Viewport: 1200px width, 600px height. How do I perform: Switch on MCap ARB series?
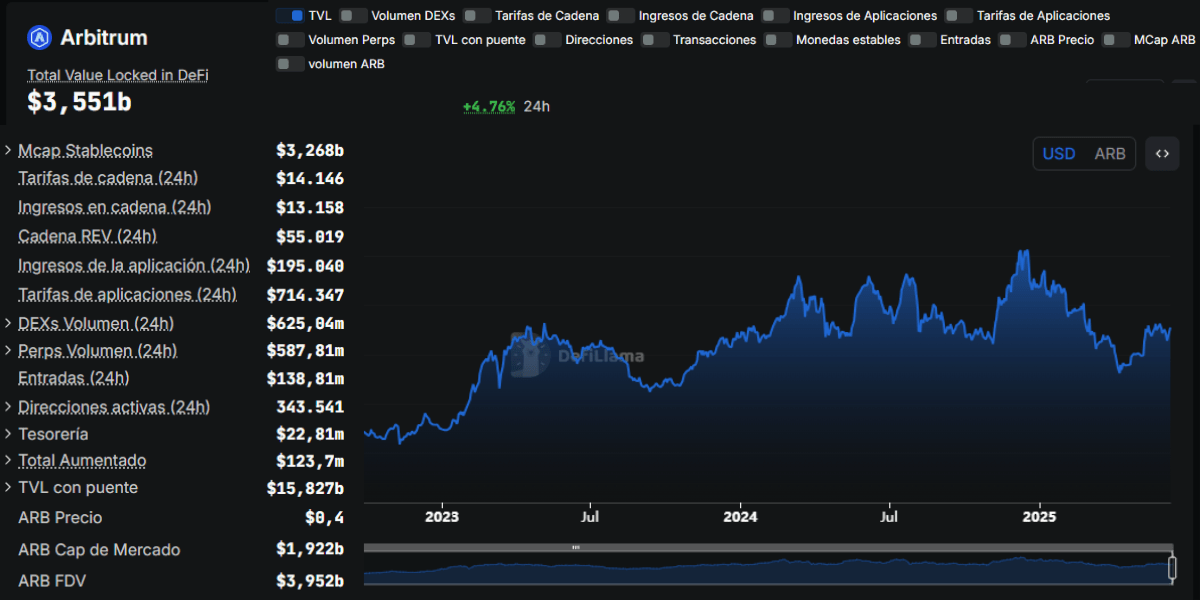1117,40
